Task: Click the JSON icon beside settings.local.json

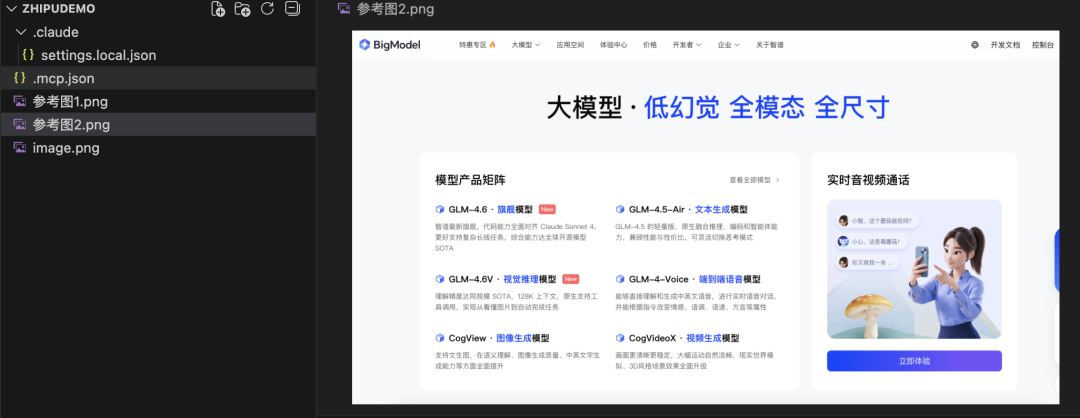Action: tap(28, 55)
